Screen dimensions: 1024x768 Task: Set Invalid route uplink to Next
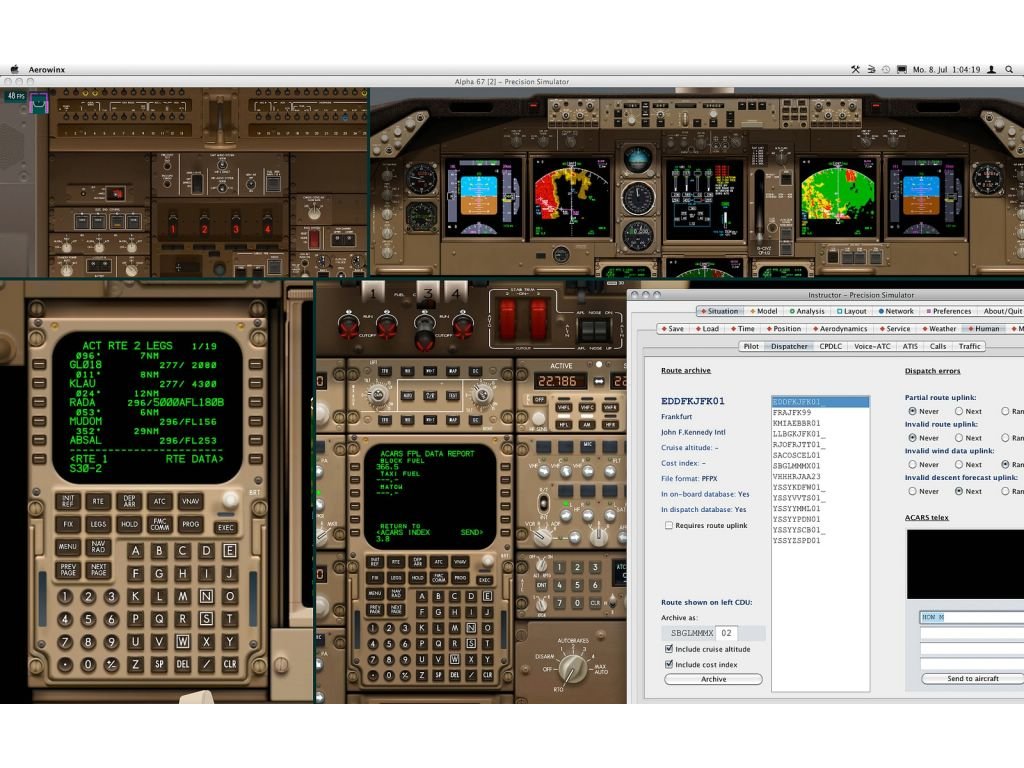(959, 438)
